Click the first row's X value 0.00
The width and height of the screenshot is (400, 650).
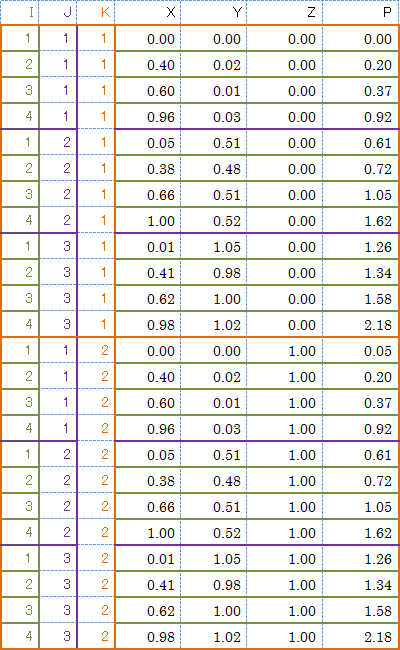[148, 39]
